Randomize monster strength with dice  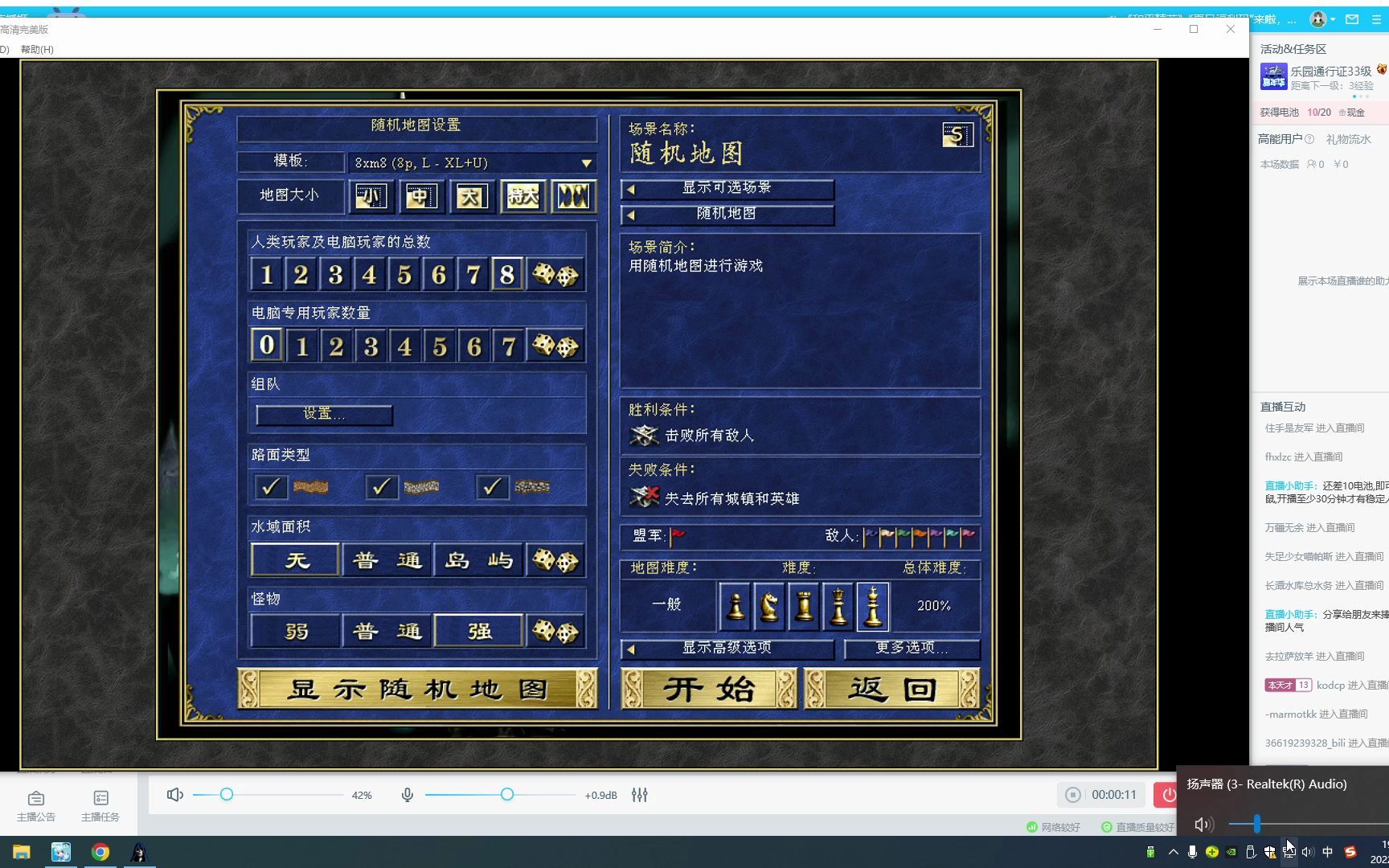(555, 632)
